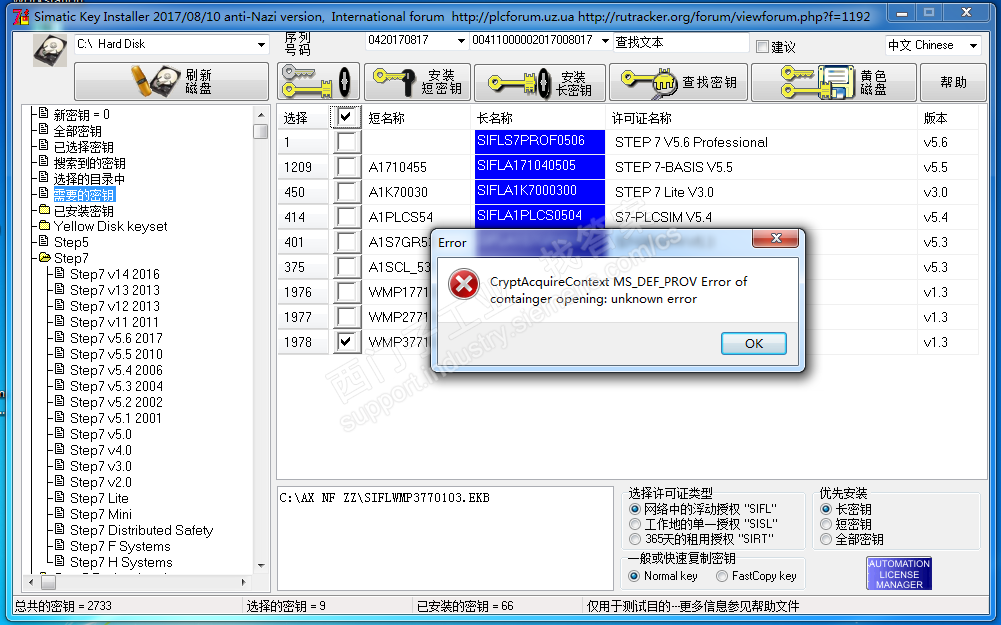Screen dimensions: 1001x625
Task: Open the 0420170817 serial dropdown
Action: (x=461, y=40)
